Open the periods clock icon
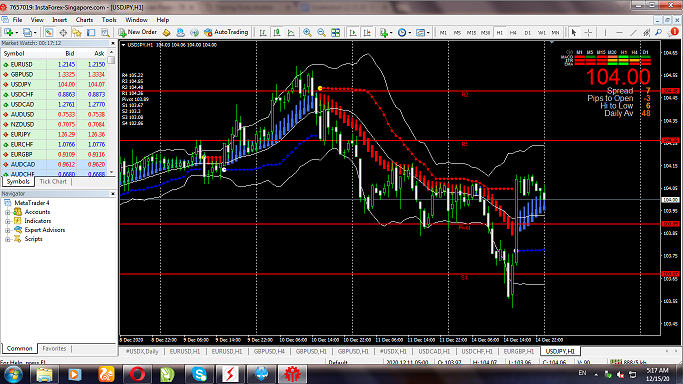683x384 pixels. pyautogui.click(x=402, y=32)
